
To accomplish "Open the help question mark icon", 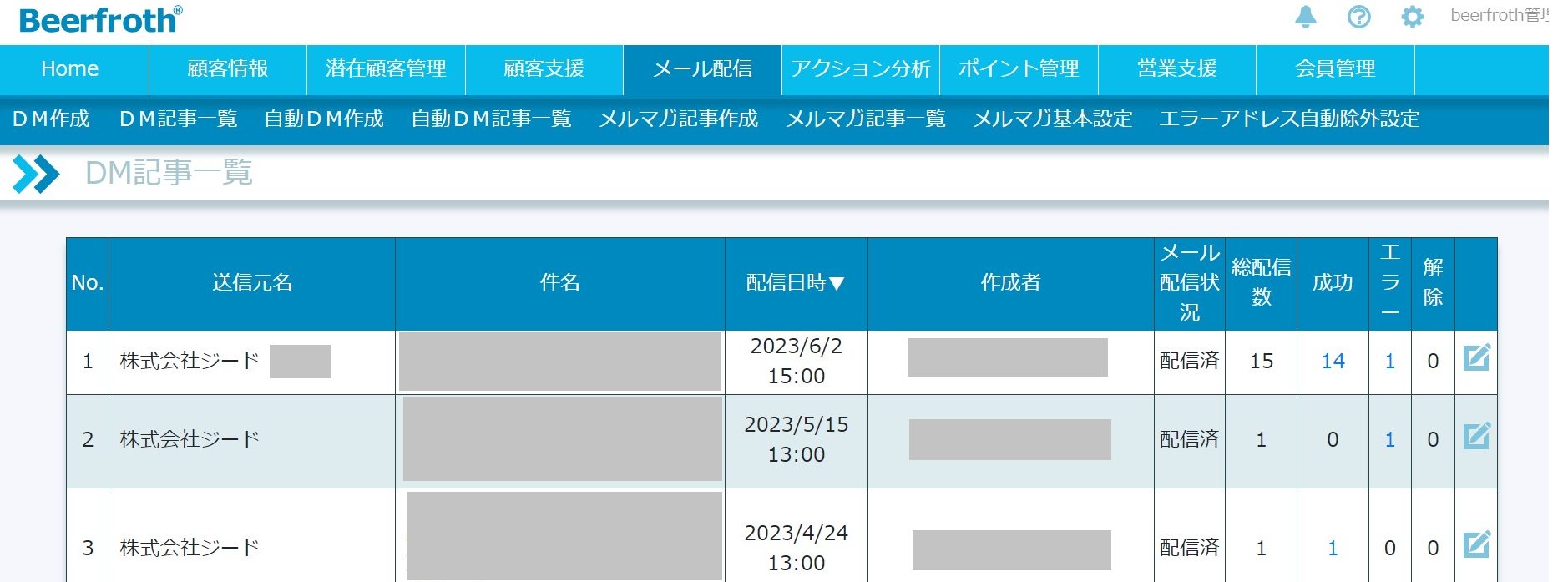I will point(1359,17).
